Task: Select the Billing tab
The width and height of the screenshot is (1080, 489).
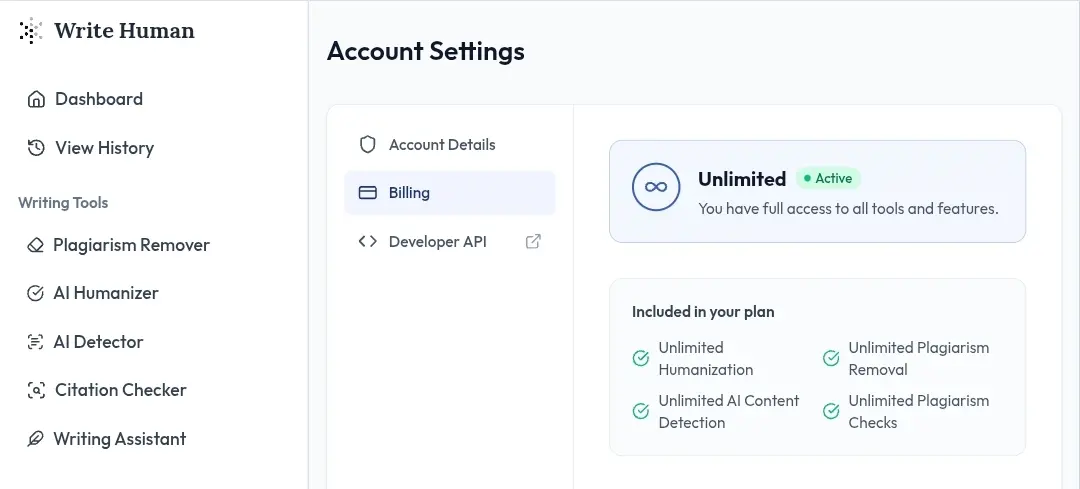Action: (450, 193)
